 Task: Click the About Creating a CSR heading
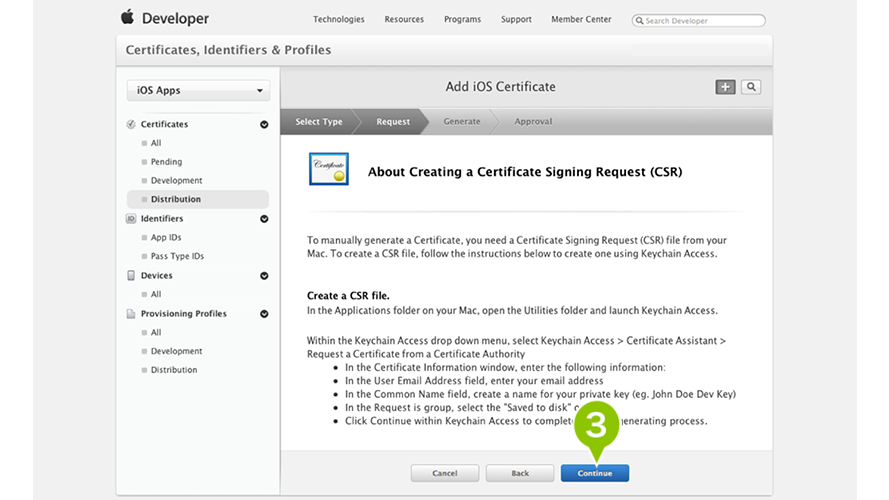525,172
